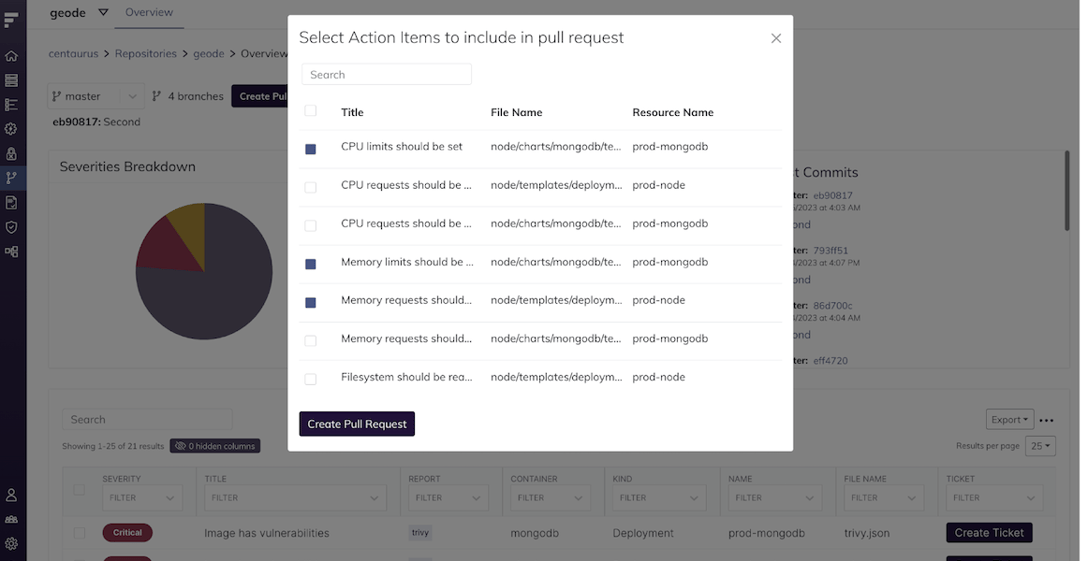
Task: Open the report document sidebar icon
Action: pos(11,203)
